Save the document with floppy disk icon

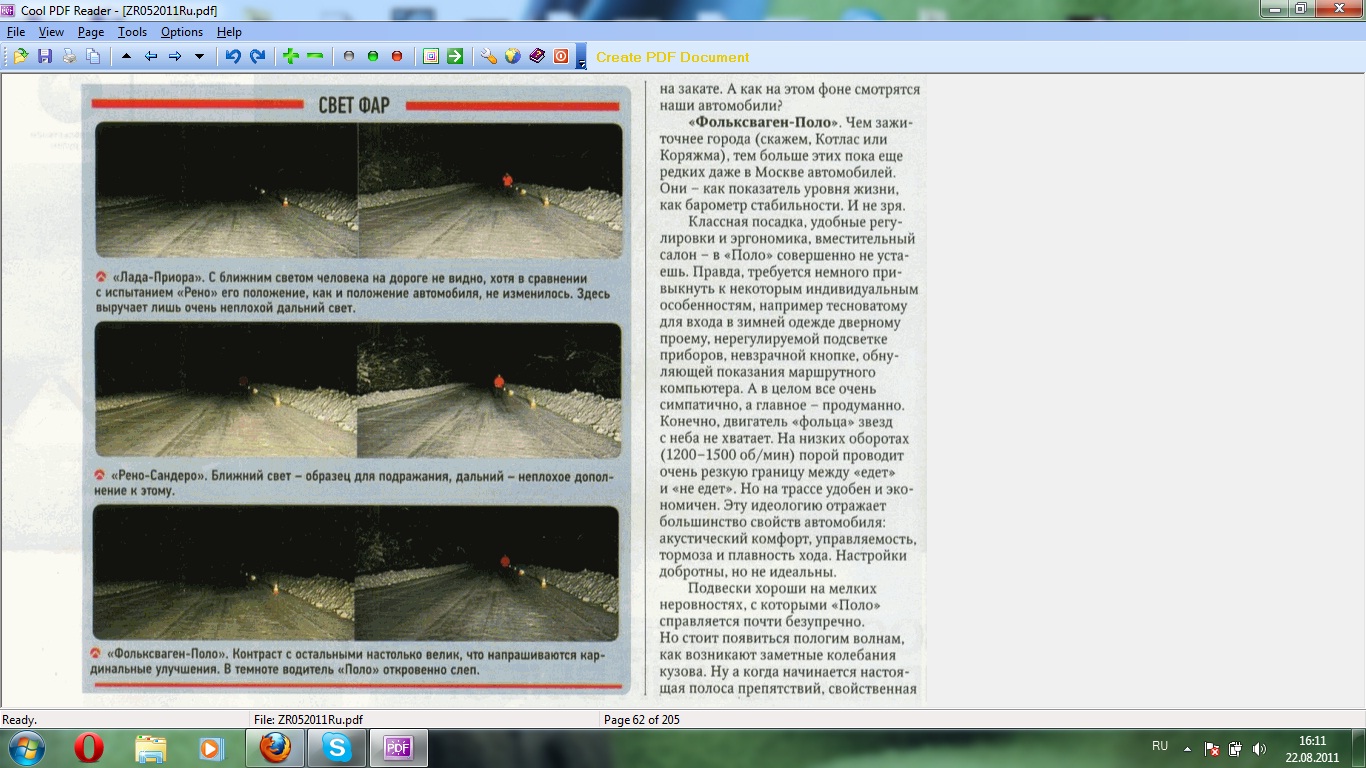click(45, 57)
